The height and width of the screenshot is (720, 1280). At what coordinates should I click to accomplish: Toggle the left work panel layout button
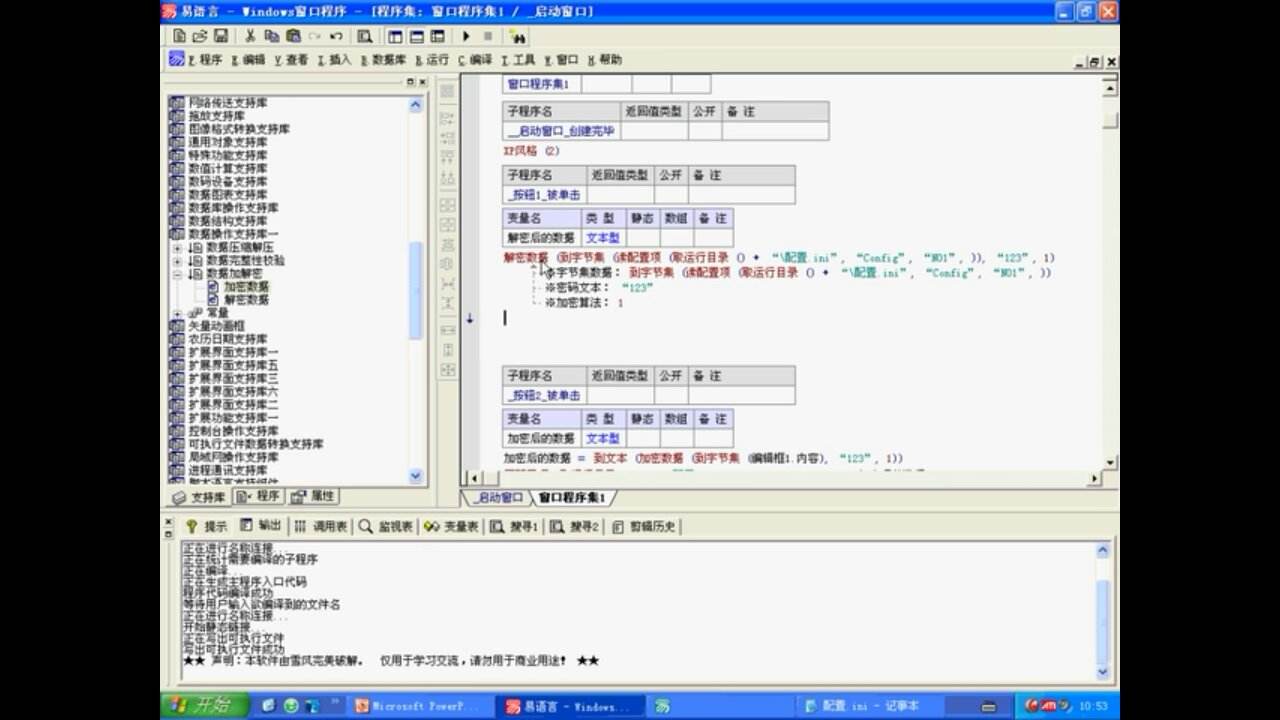coord(396,36)
